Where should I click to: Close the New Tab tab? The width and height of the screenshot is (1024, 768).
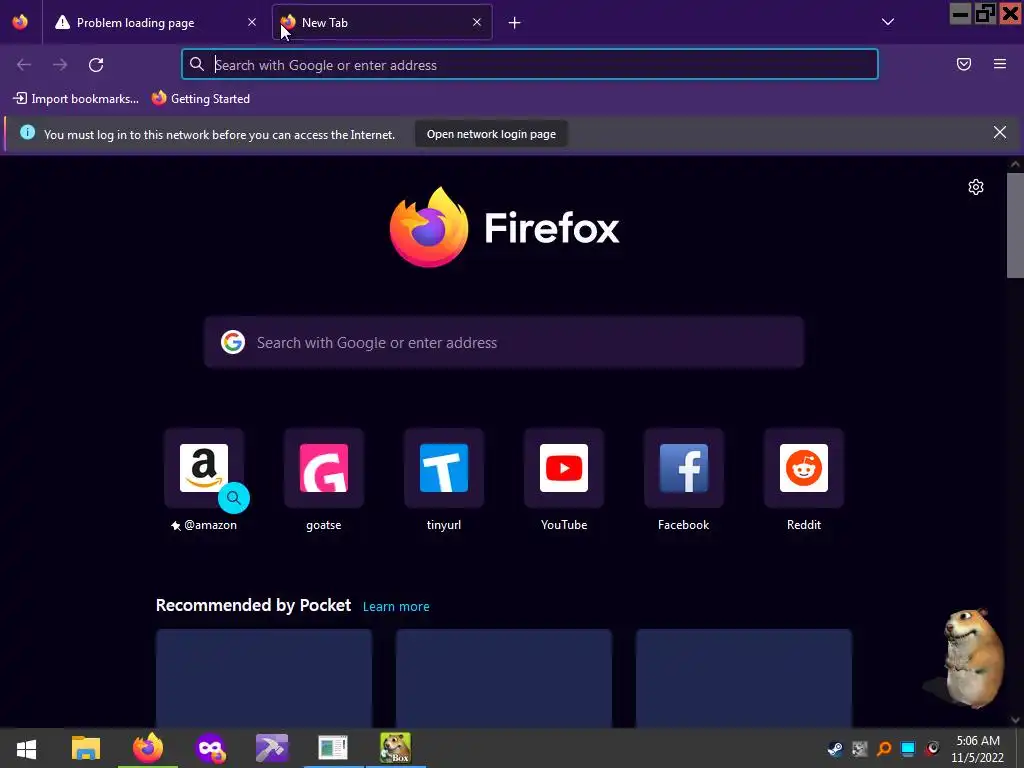(x=477, y=22)
